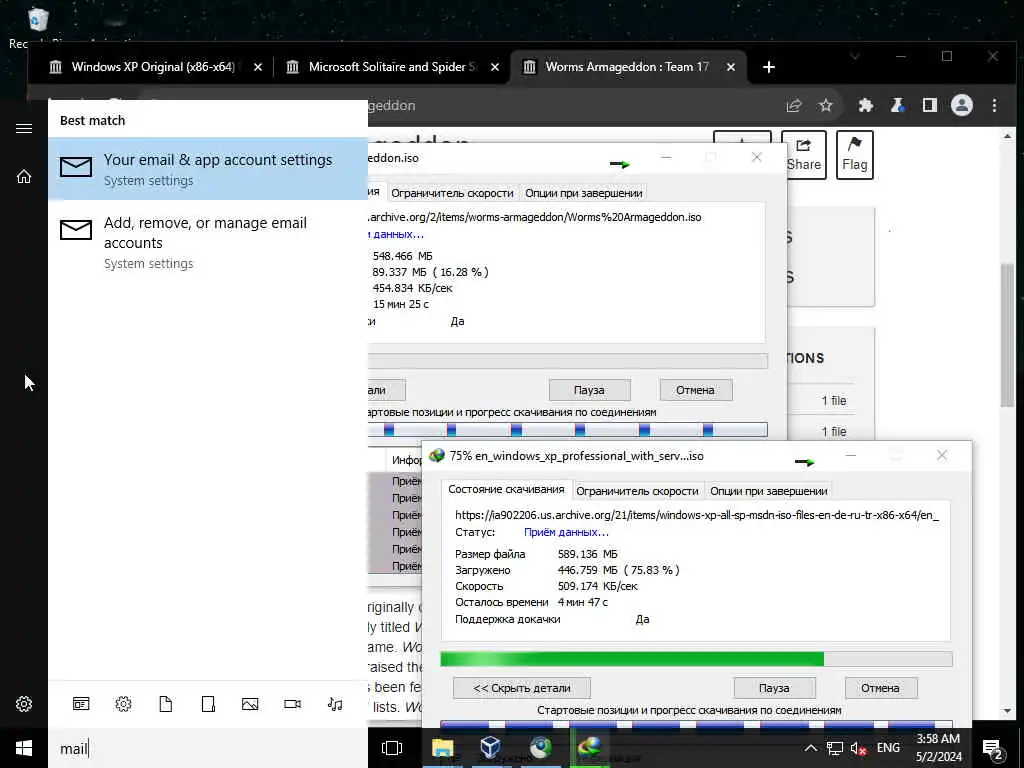Viewport: 1024px width, 768px height.
Task: Click the 509.174 КБ/сек speed value
Action: [598, 586]
